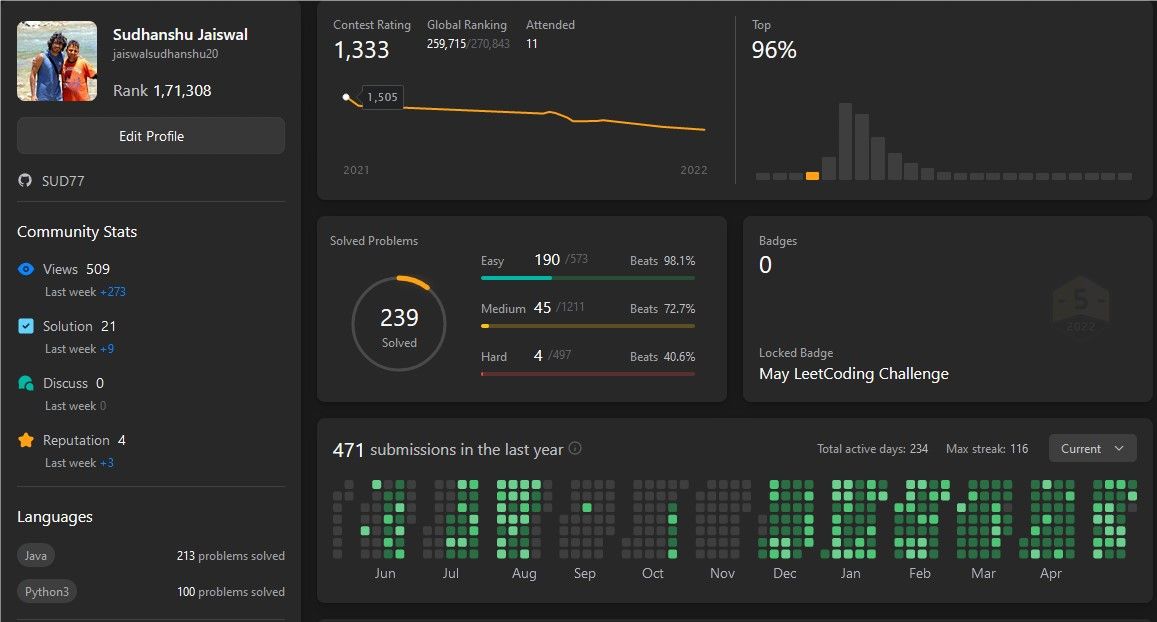The image size is (1157, 622).
Task: Click the GitHub icon beside SUD77
Action: (x=25, y=180)
